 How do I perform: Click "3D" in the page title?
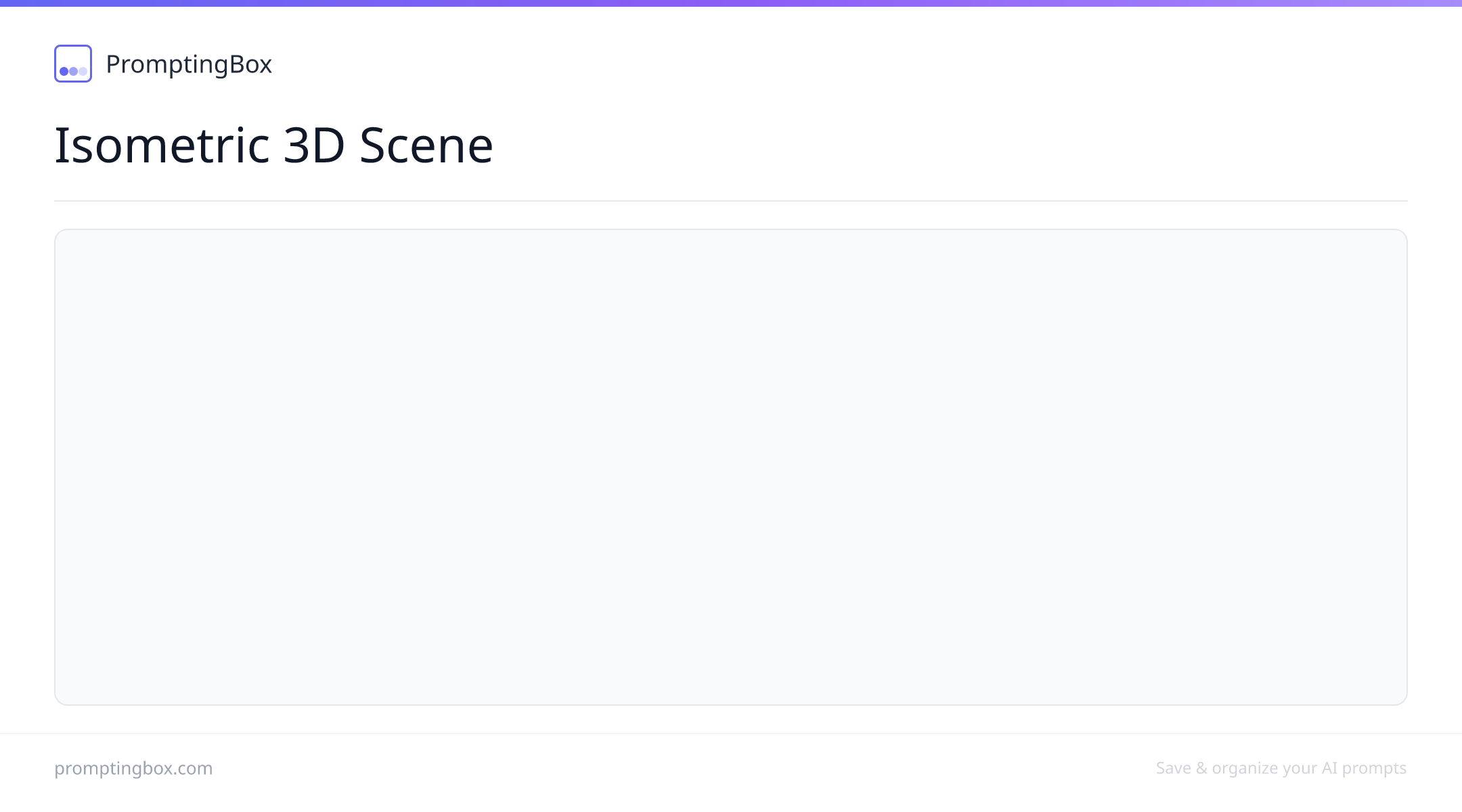click(x=314, y=145)
